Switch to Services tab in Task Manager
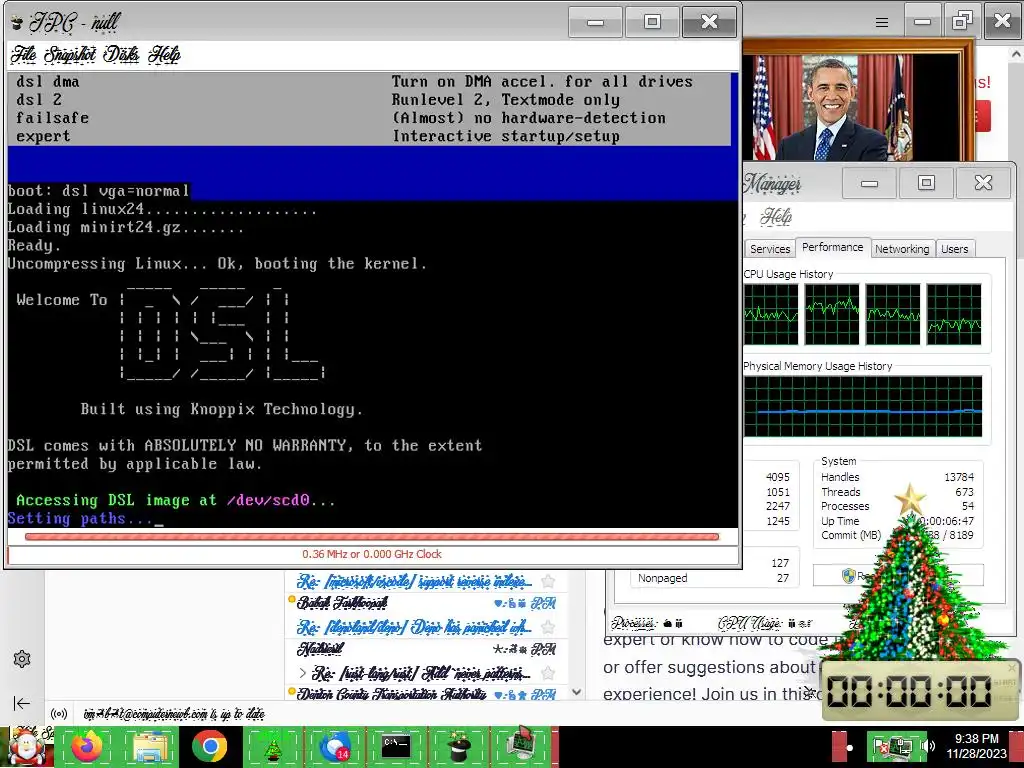This screenshot has height=768, width=1024. 770,249
